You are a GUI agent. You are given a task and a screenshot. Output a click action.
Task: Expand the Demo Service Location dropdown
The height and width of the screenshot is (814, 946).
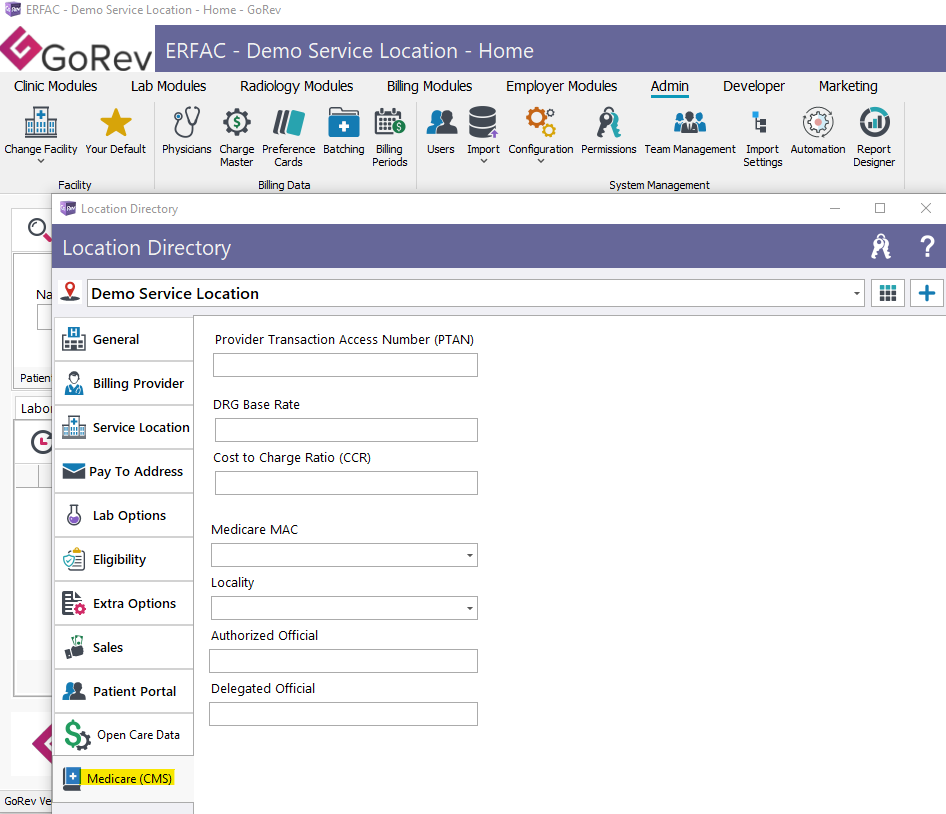tap(856, 293)
